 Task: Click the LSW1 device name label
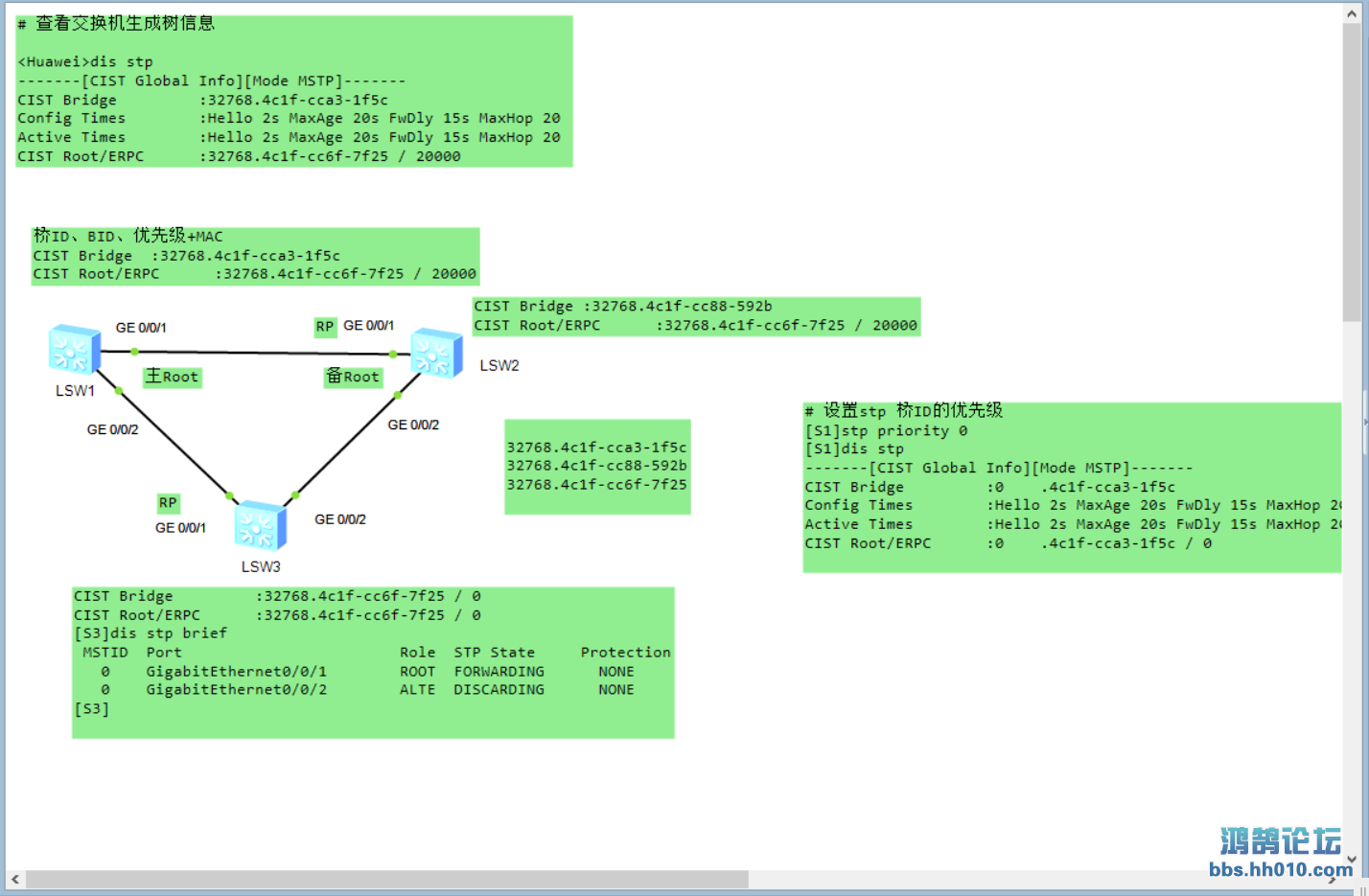click(75, 391)
